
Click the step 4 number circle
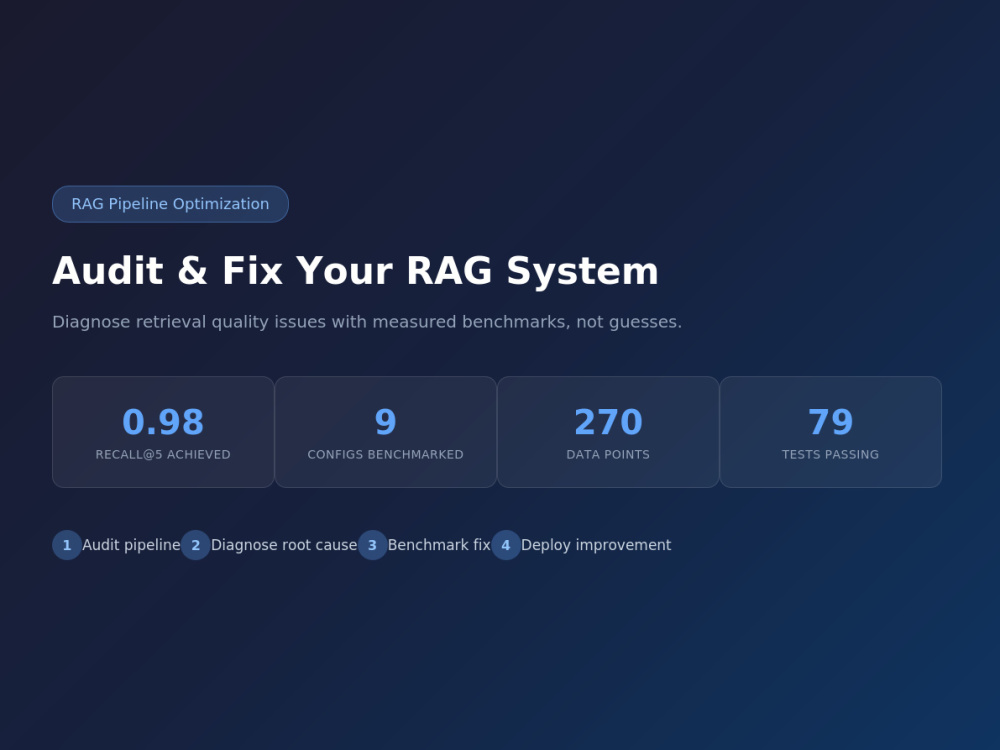[x=506, y=545]
